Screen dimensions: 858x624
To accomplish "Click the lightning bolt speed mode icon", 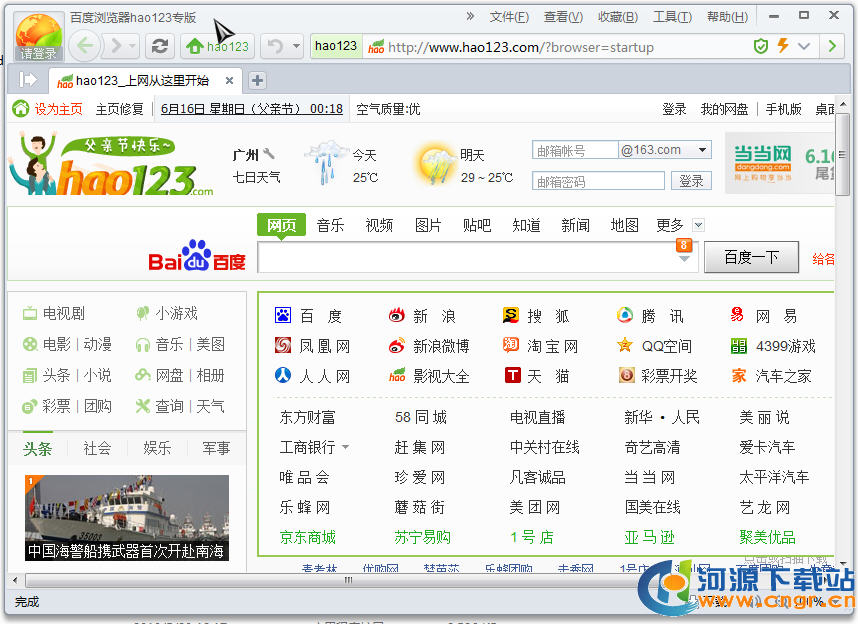I will point(783,46).
